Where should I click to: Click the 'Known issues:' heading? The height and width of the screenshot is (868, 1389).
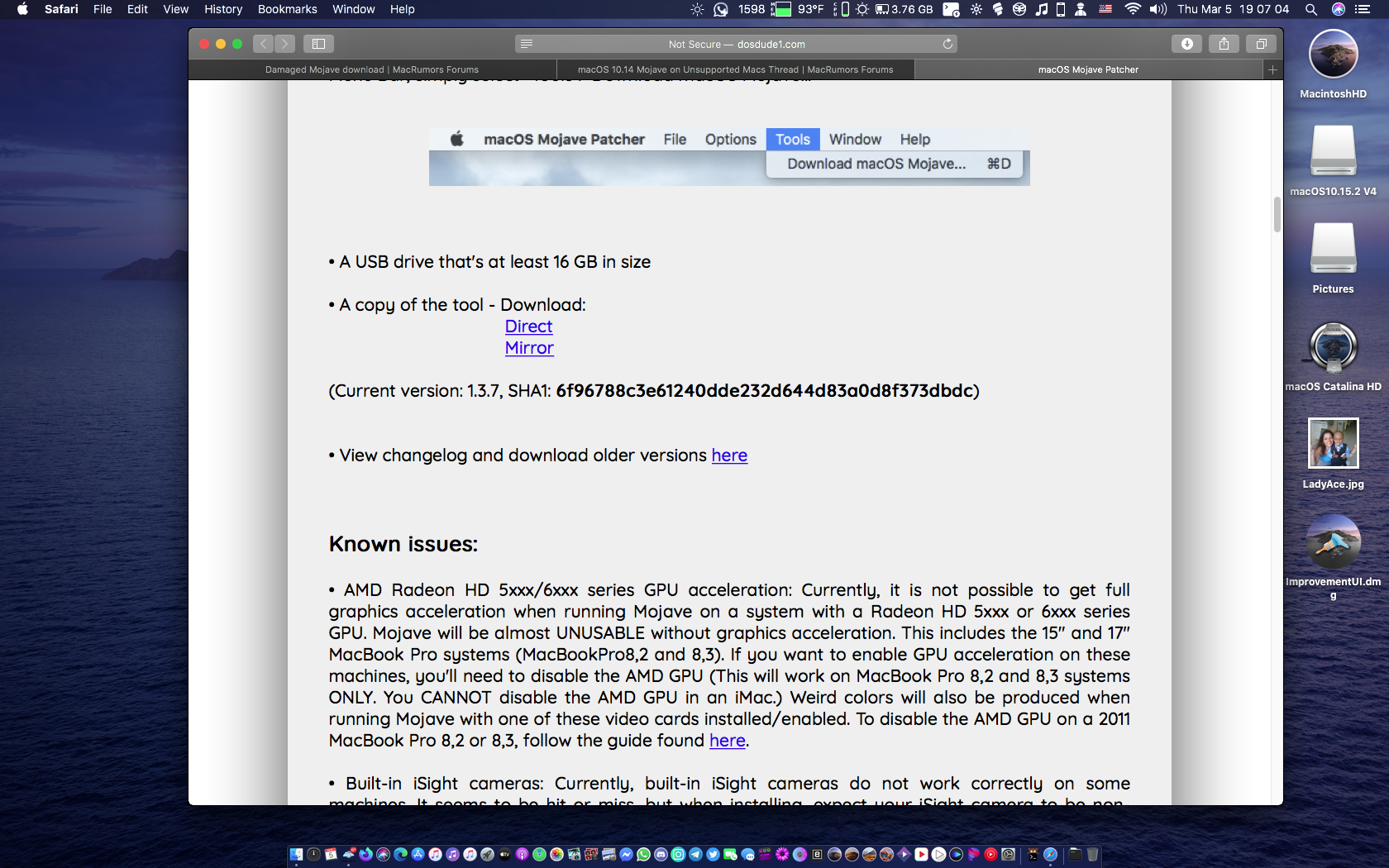[x=403, y=544]
